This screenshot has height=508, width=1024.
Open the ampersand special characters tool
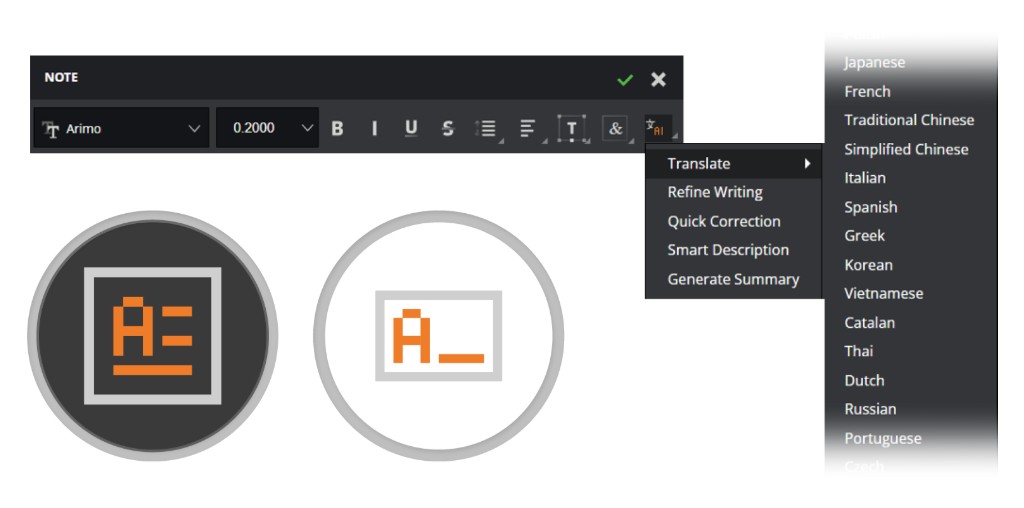point(615,128)
